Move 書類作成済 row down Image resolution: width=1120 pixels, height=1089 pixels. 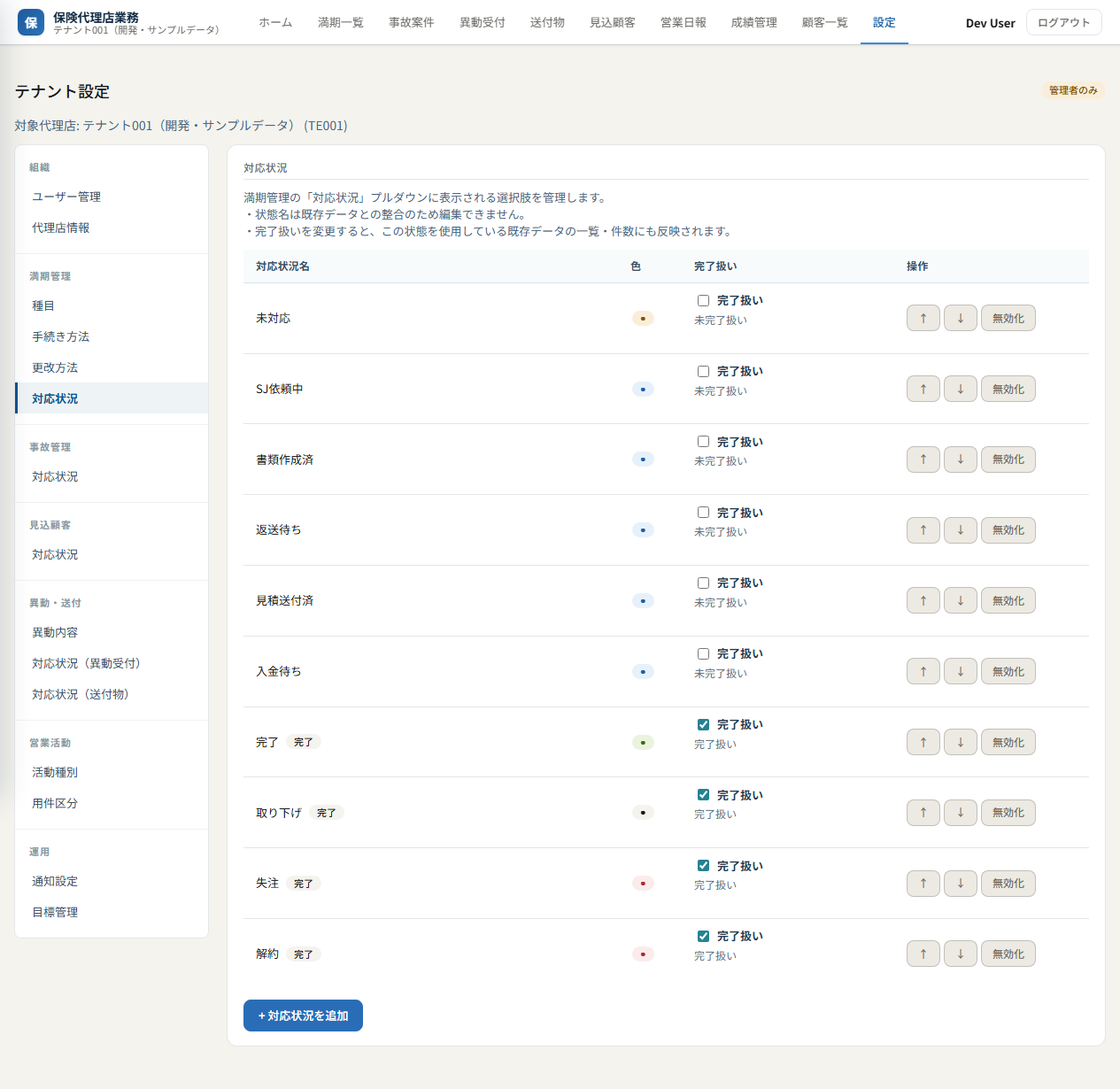(x=961, y=460)
